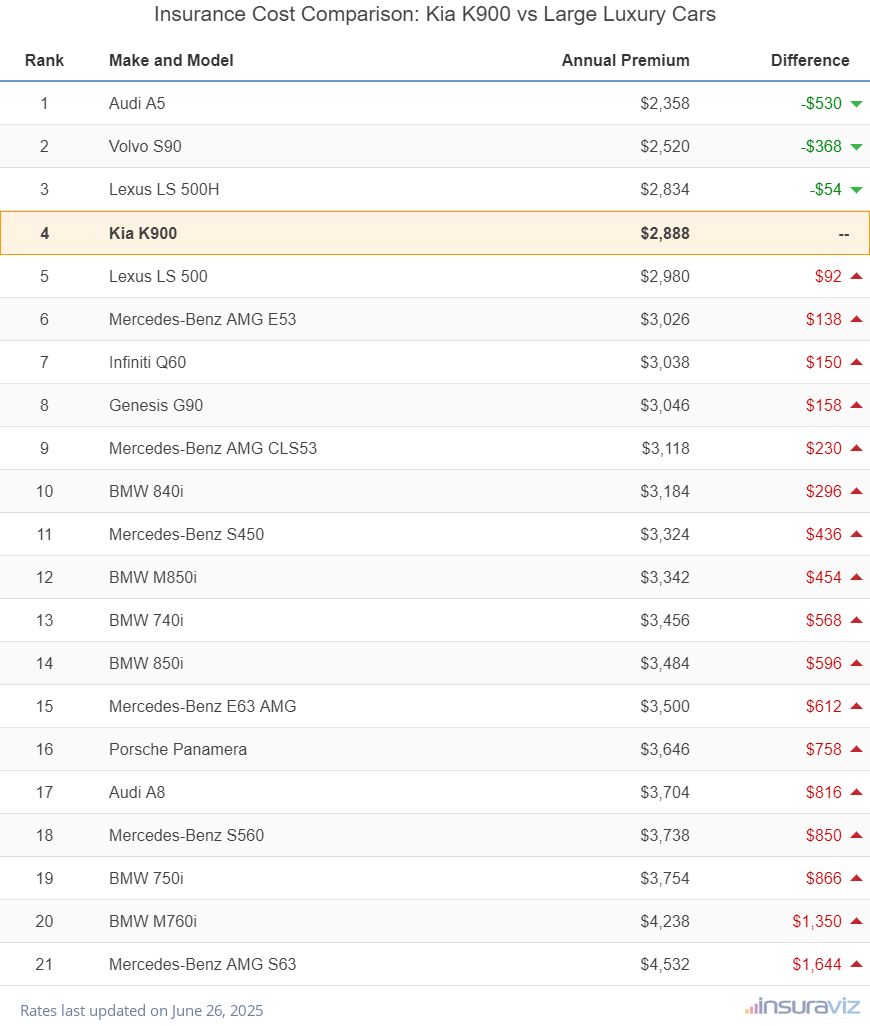
Task: Select the $2,520 annual premium value
Action: [665, 147]
